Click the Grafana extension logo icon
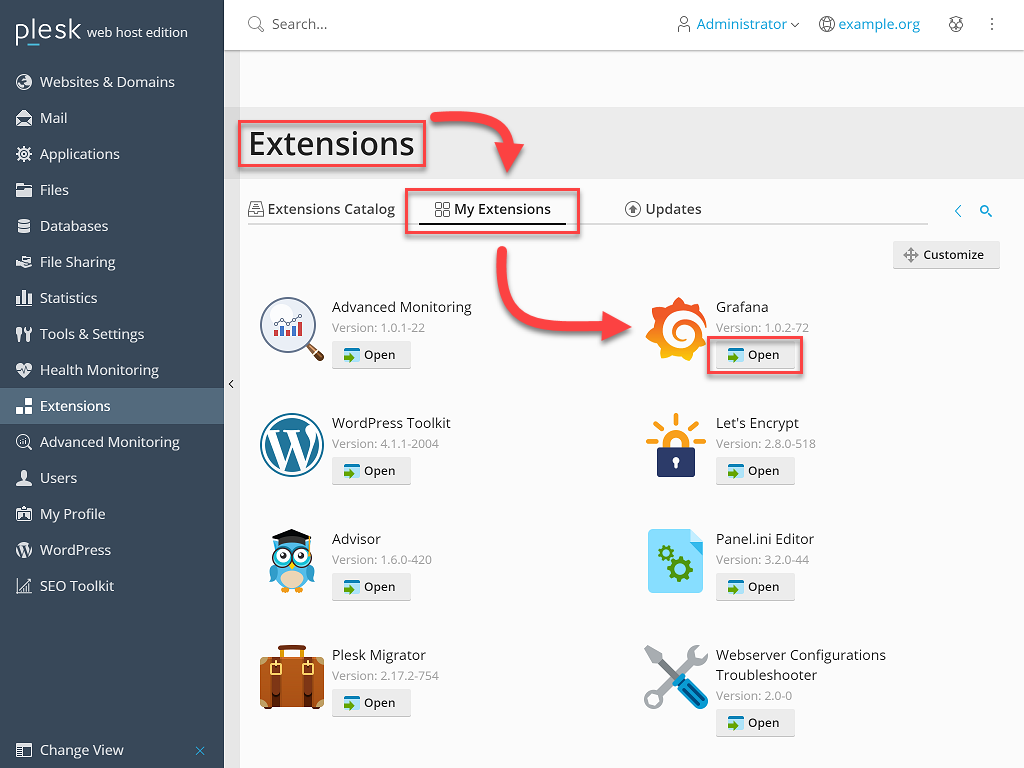The width and height of the screenshot is (1024, 768). tap(677, 329)
